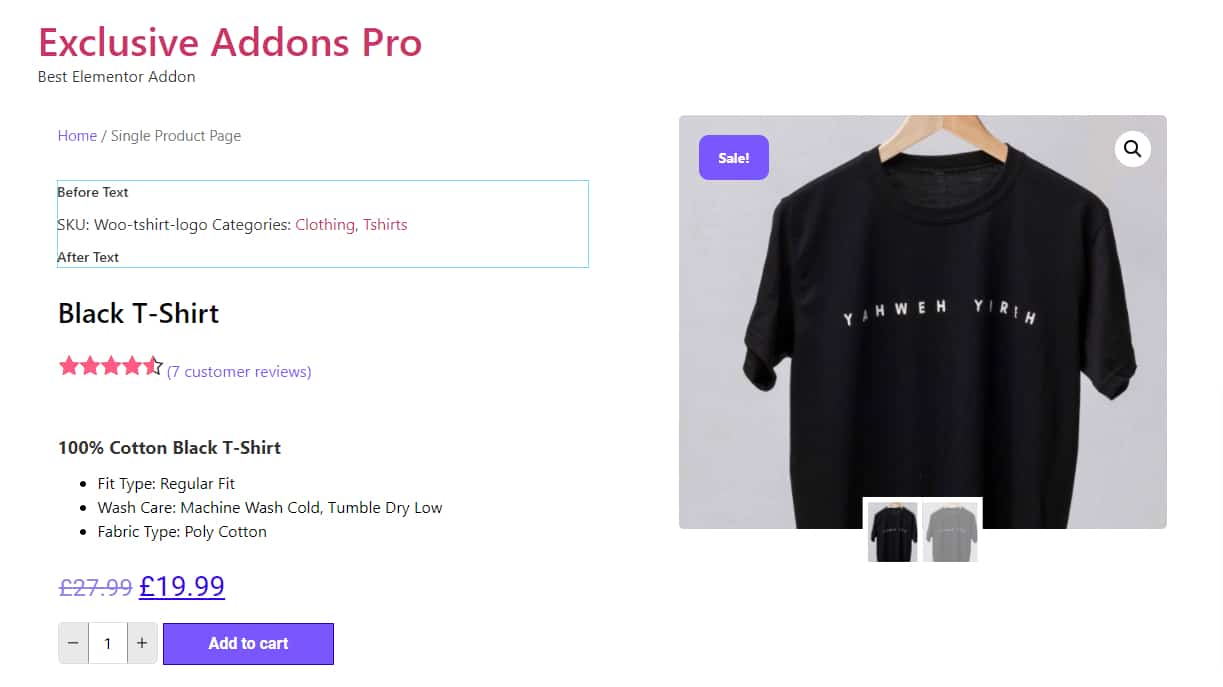Add the Black T-Shirt to cart

coord(248,643)
